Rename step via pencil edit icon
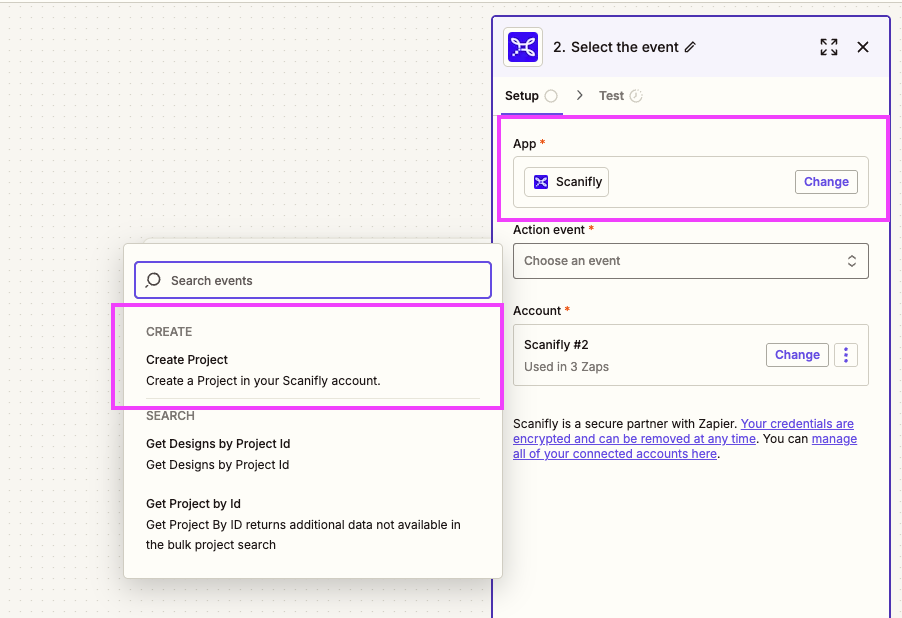This screenshot has height=618, width=902. click(690, 47)
